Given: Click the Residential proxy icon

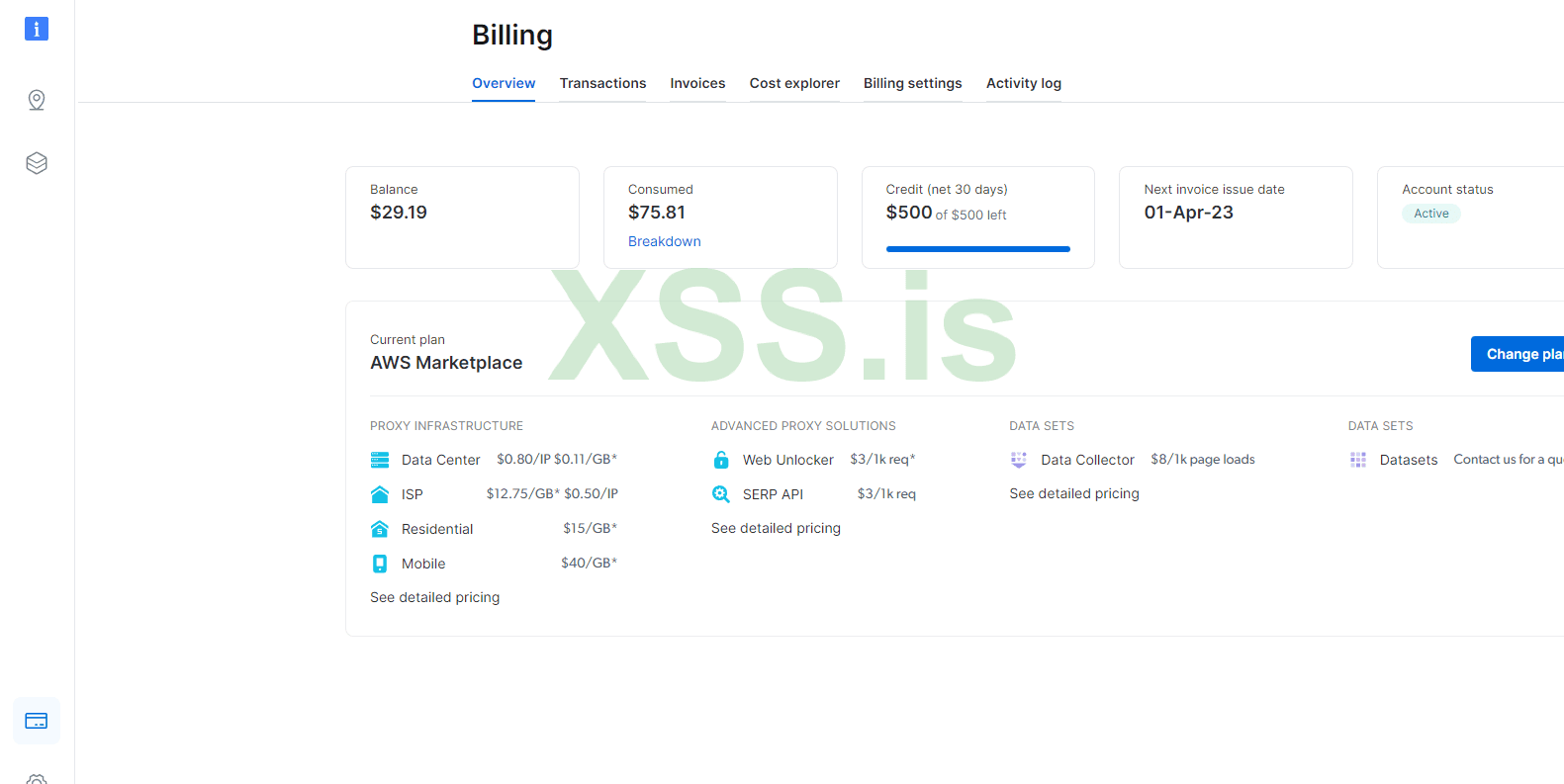Looking at the screenshot, I should pyautogui.click(x=380, y=529).
